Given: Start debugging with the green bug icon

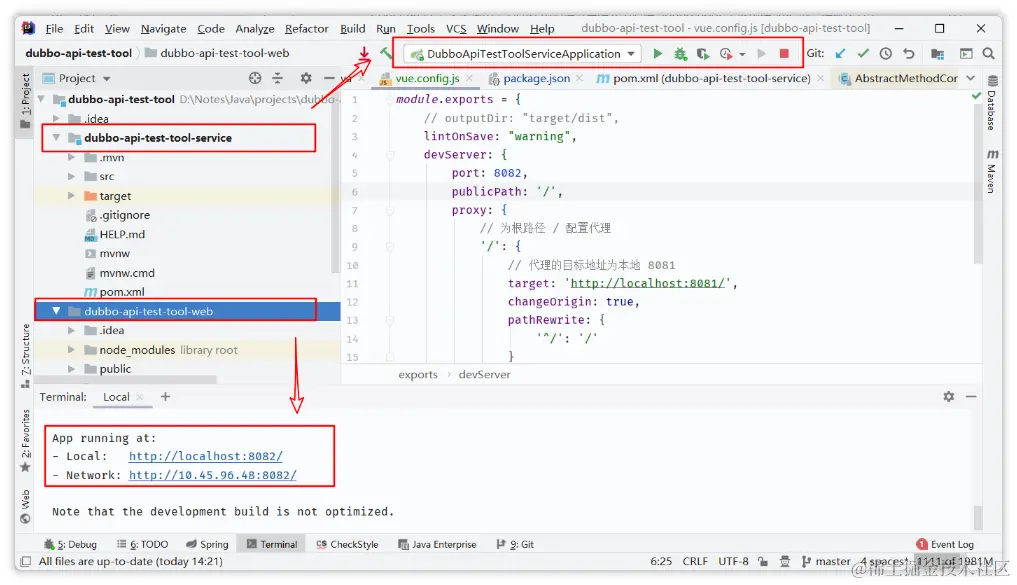Looking at the screenshot, I should pos(680,54).
